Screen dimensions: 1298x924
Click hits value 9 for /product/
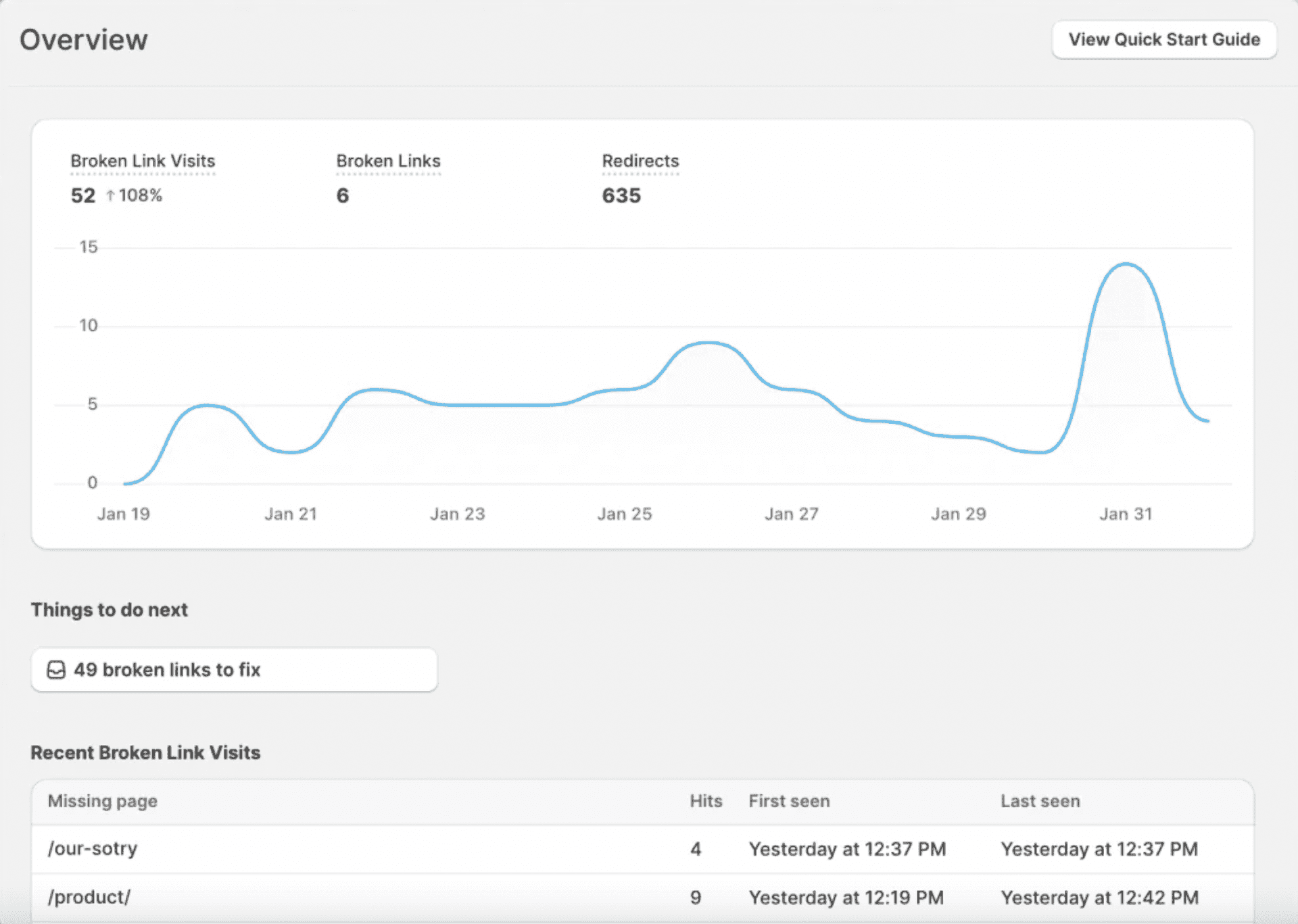pyautogui.click(x=696, y=898)
